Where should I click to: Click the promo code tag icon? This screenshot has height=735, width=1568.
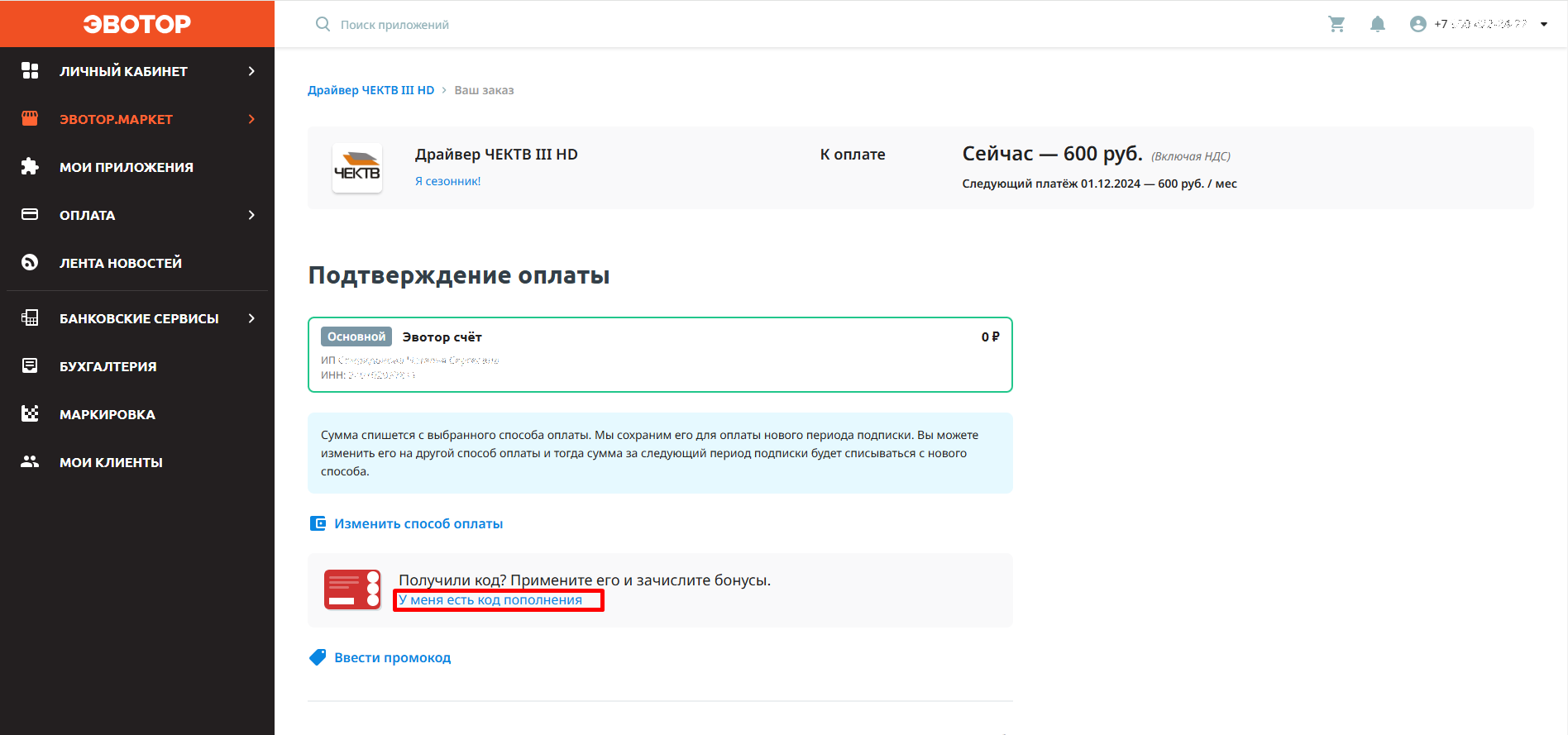pos(318,657)
